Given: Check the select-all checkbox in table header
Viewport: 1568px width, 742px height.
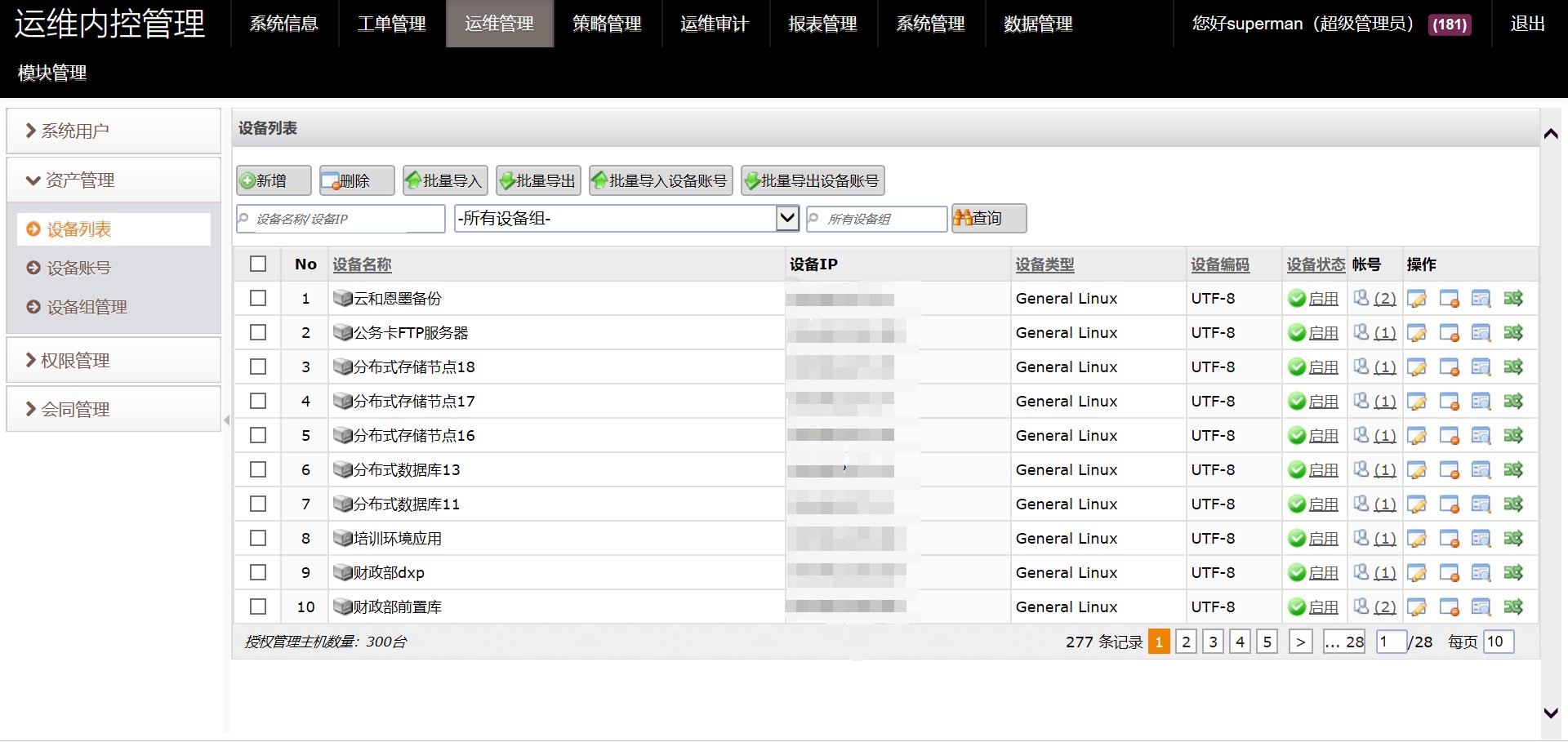Looking at the screenshot, I should coord(258,264).
